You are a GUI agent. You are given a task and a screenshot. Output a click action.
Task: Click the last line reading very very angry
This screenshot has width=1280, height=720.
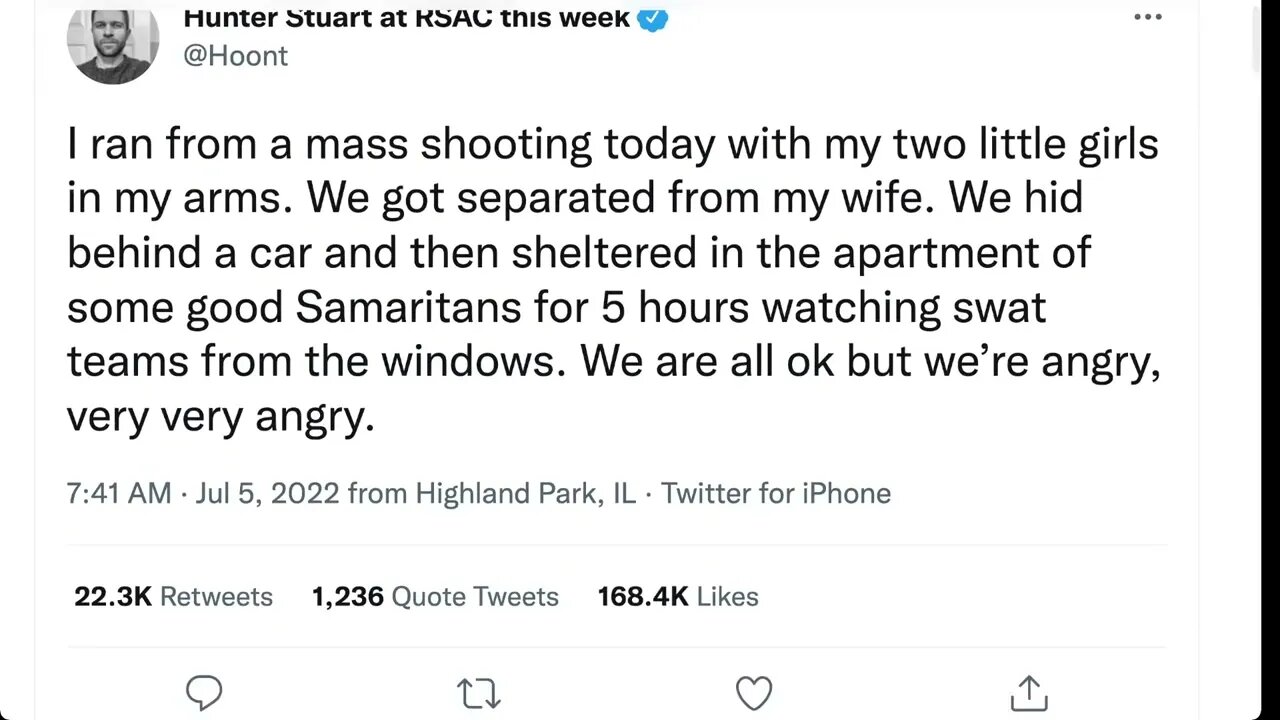pyautogui.click(x=220, y=416)
